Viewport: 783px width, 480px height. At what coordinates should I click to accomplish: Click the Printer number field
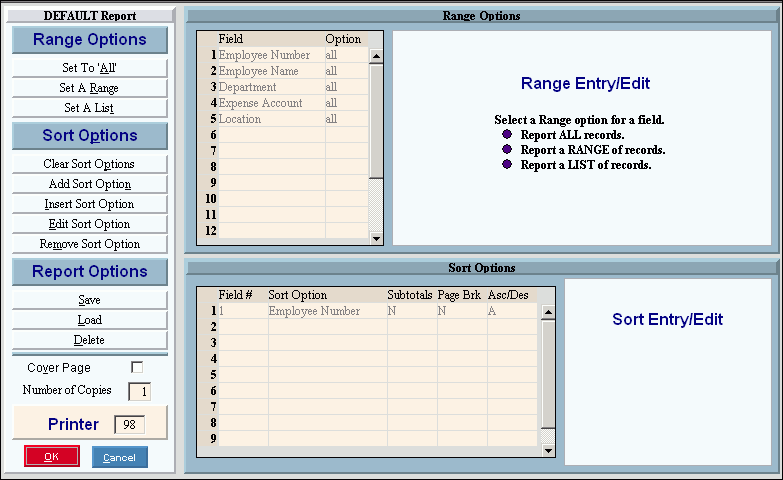pyautogui.click(x=129, y=424)
